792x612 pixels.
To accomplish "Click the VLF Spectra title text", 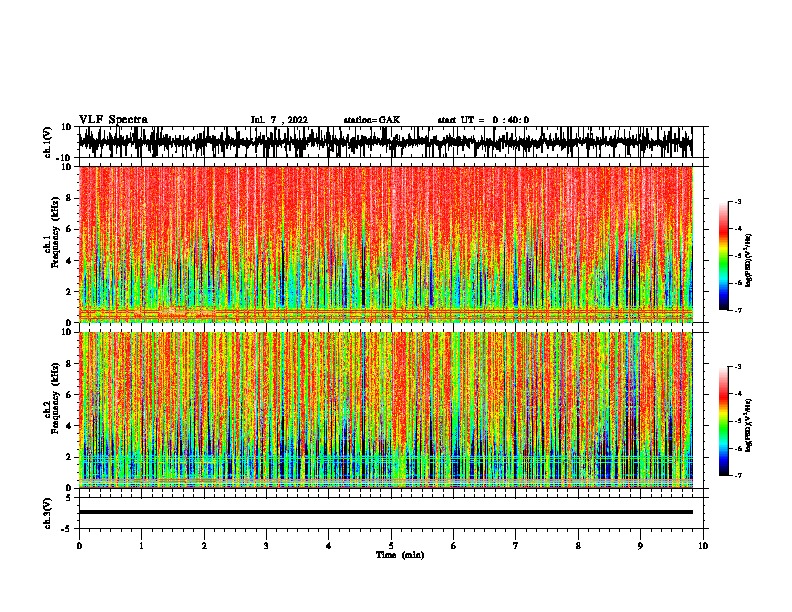I will point(113,120).
